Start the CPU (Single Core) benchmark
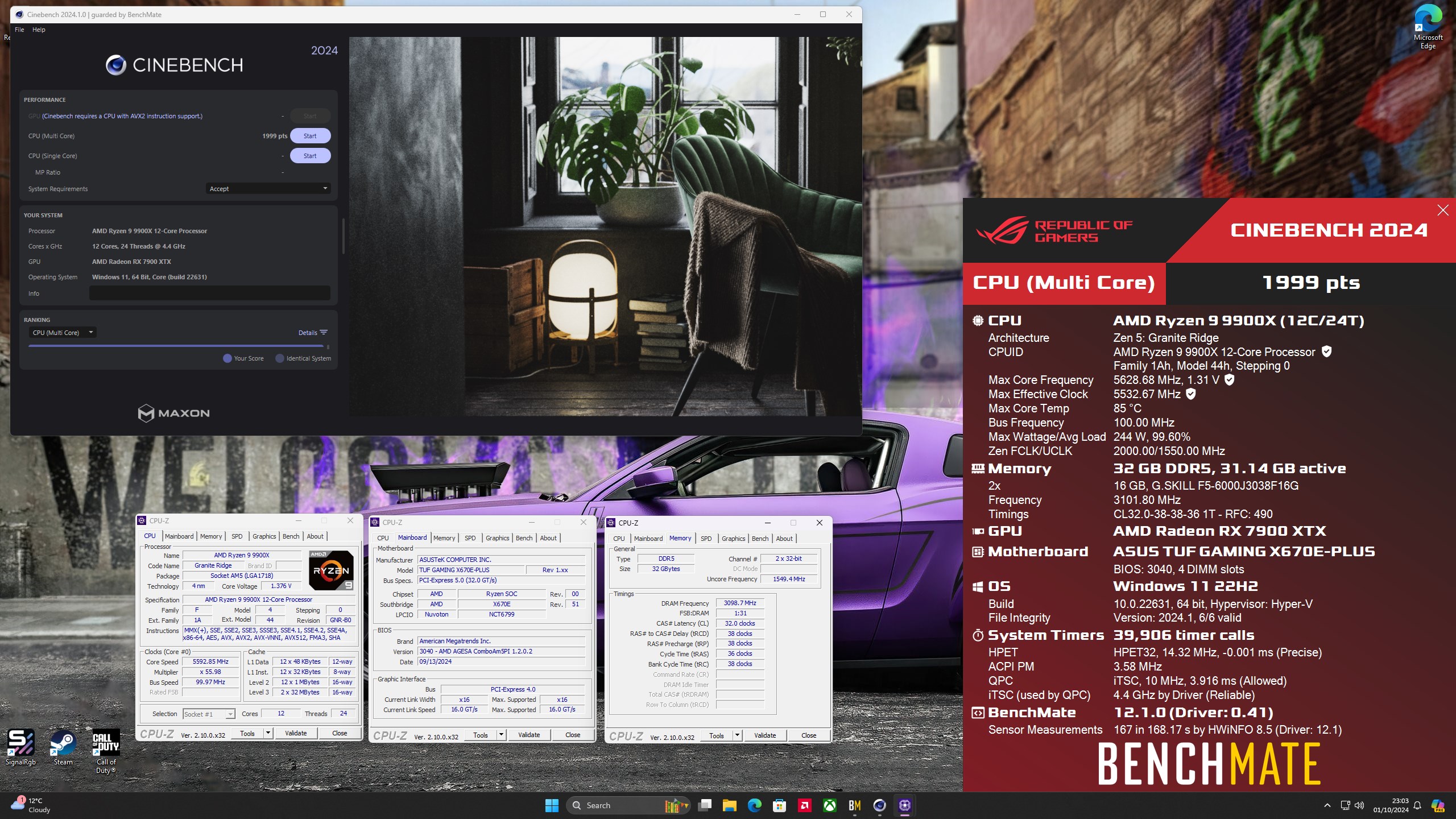 (310, 156)
